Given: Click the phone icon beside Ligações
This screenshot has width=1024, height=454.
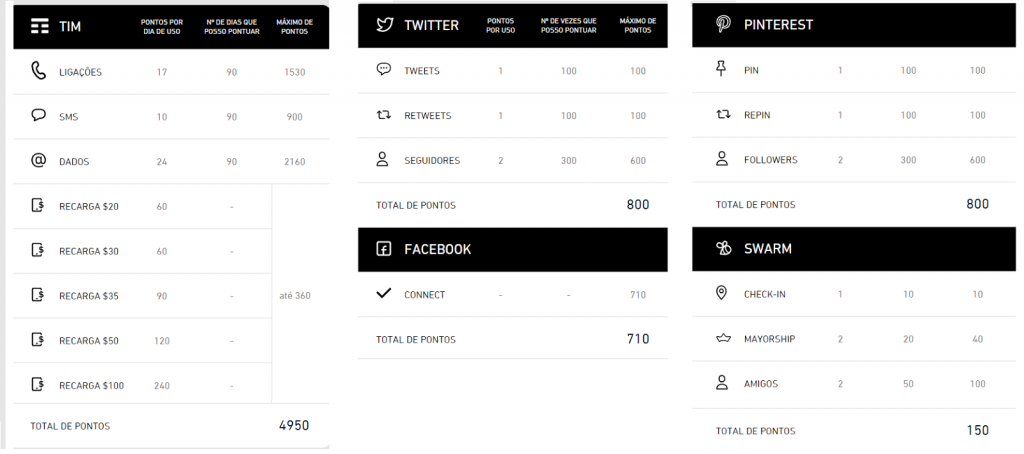Looking at the screenshot, I should tap(39, 71).
